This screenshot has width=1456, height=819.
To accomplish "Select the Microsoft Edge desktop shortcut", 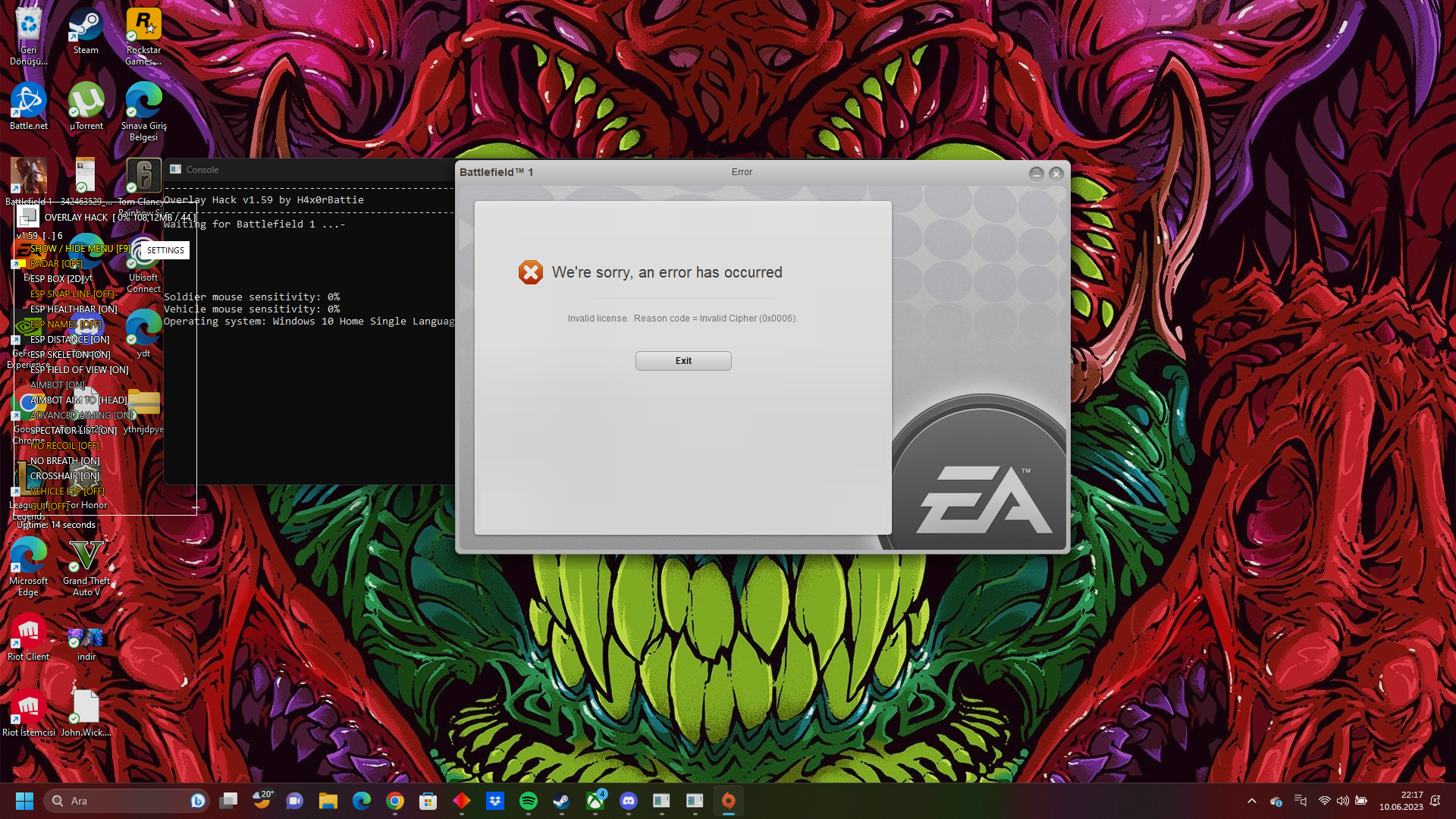I will pyautogui.click(x=28, y=567).
